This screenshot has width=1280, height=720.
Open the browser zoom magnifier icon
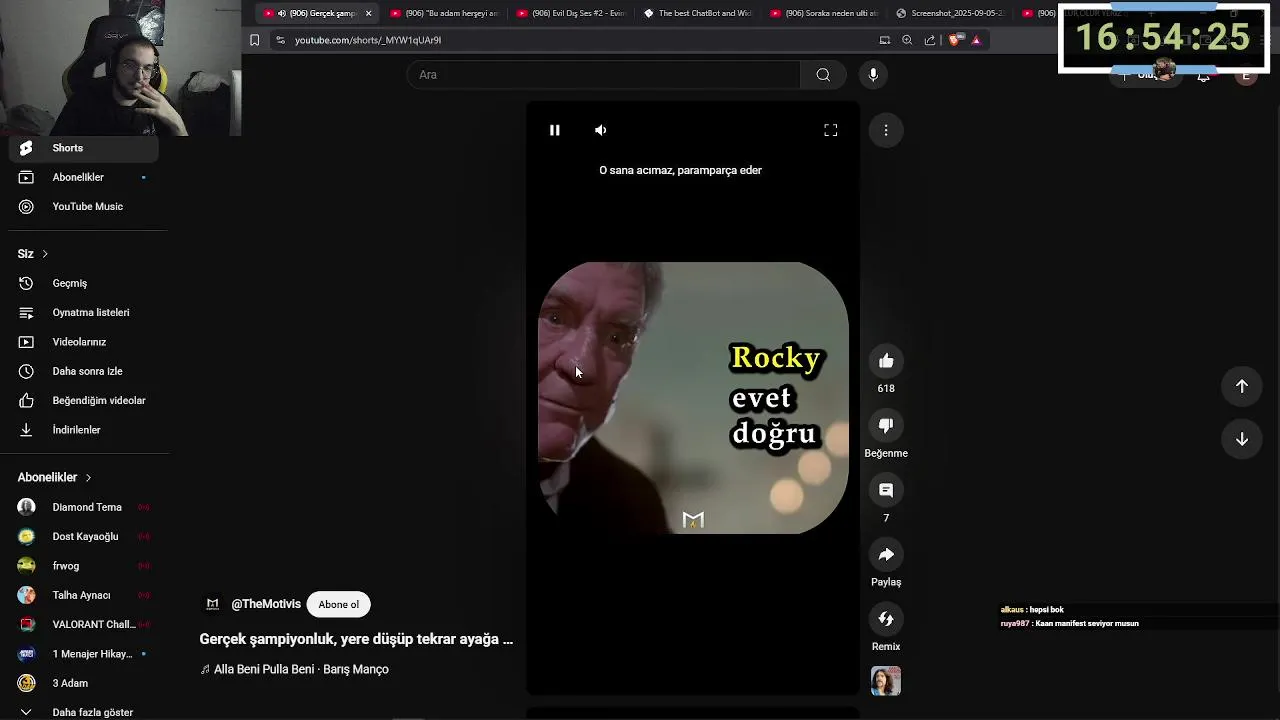coord(907,40)
